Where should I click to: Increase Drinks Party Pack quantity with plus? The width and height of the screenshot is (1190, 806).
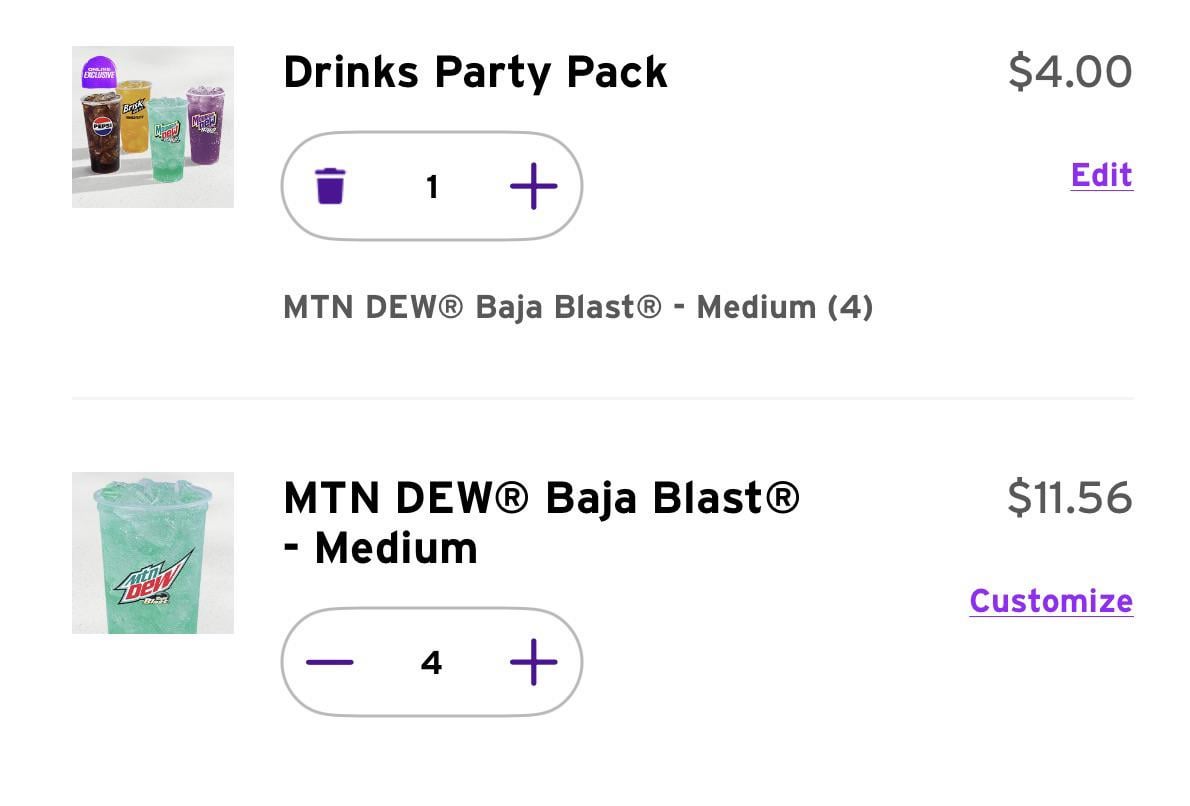[x=533, y=186]
